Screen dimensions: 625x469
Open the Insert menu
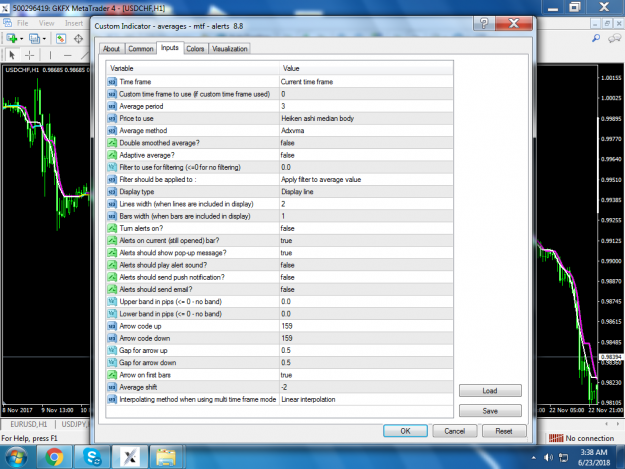tap(74, 23)
